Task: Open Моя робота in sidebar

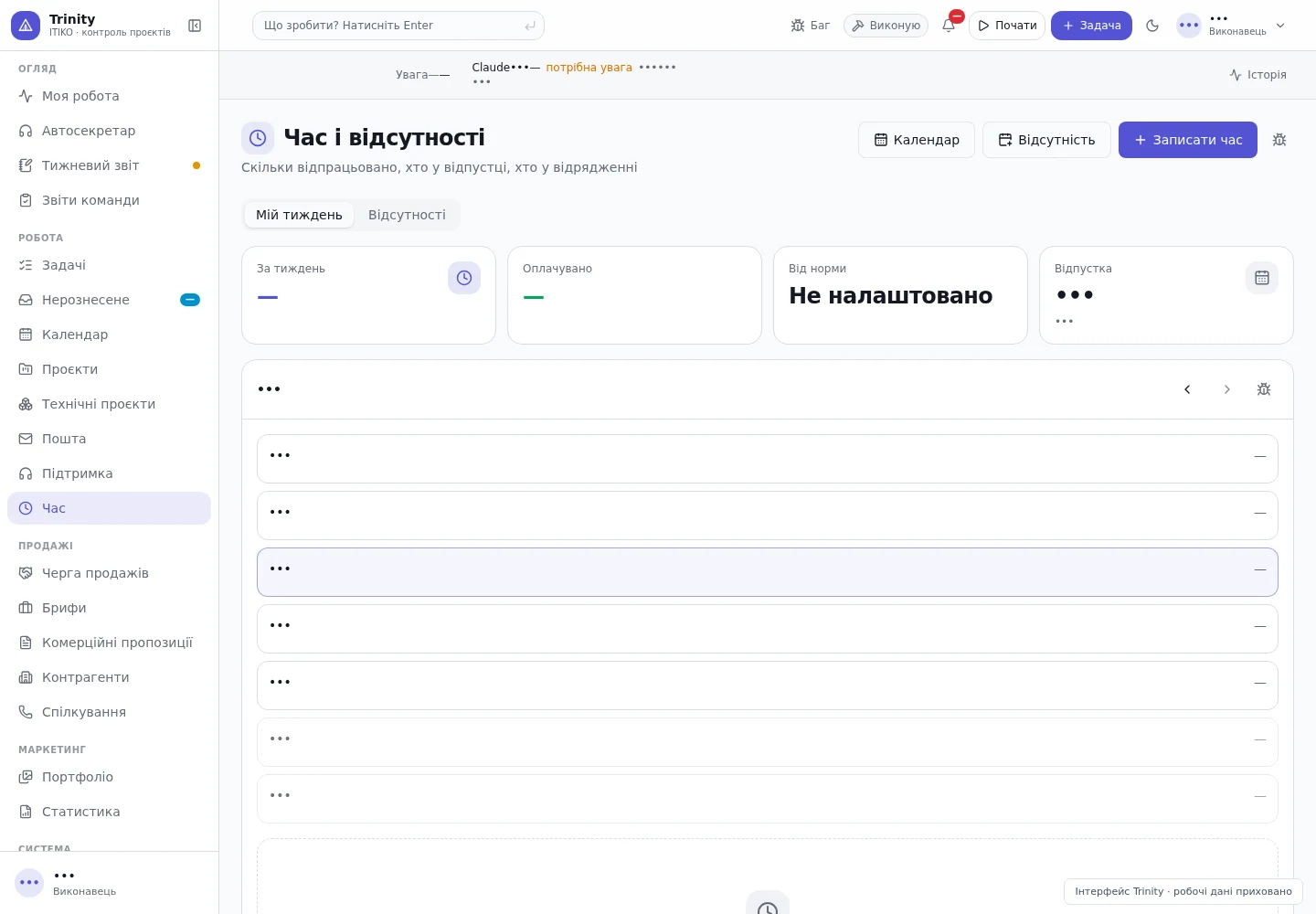Action: point(109,96)
